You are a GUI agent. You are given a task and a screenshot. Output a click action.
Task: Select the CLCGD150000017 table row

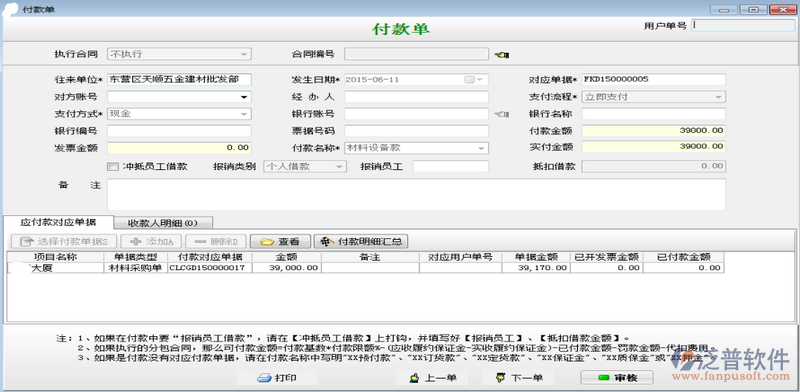point(365,267)
